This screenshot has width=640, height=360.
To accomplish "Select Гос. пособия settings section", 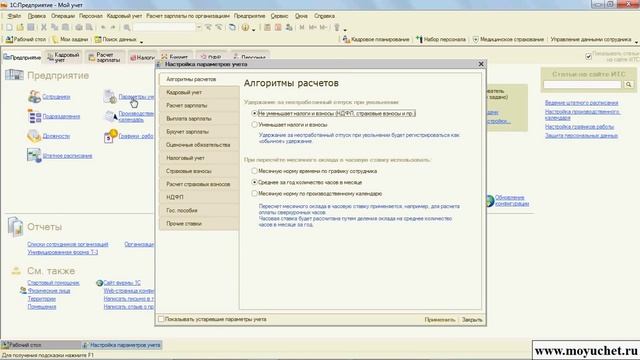I will click(199, 210).
